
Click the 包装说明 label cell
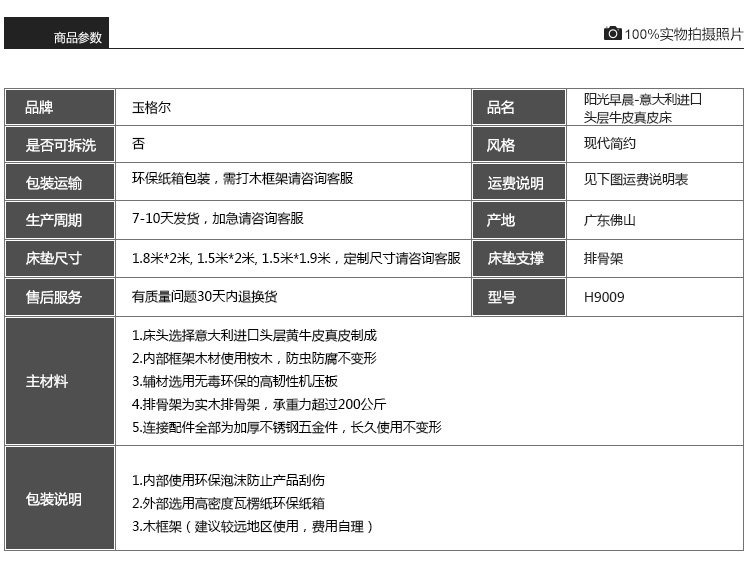pyautogui.click(x=60, y=498)
